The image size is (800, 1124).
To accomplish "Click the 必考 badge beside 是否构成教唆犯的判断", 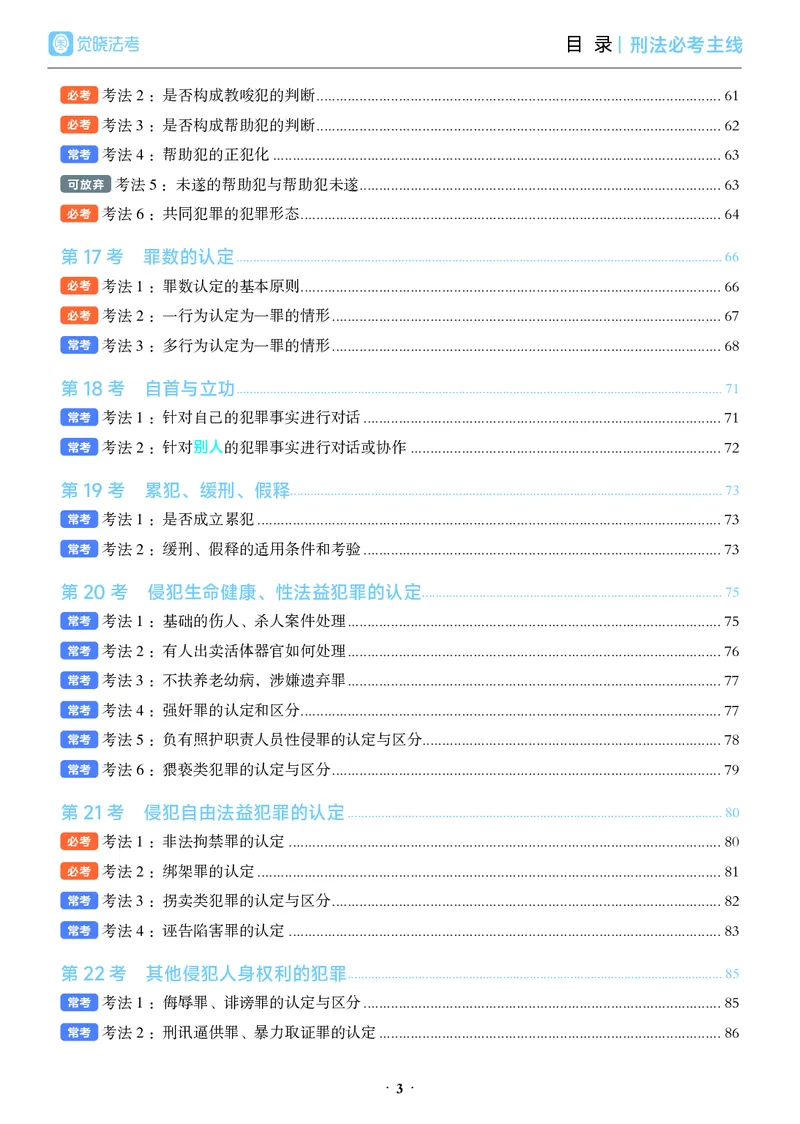I will pyautogui.click(x=79, y=95).
